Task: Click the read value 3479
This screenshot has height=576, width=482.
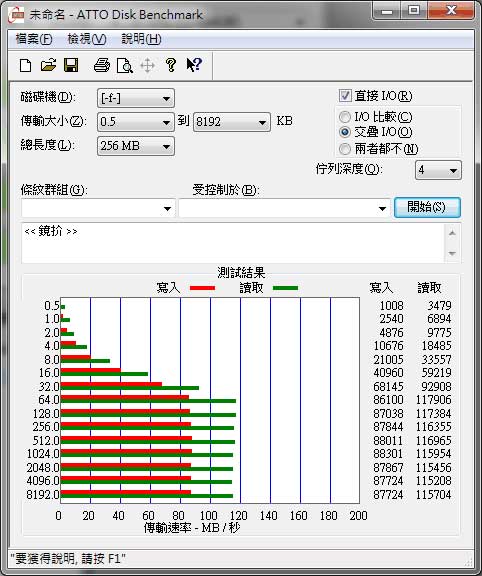Action: pyautogui.click(x=439, y=306)
